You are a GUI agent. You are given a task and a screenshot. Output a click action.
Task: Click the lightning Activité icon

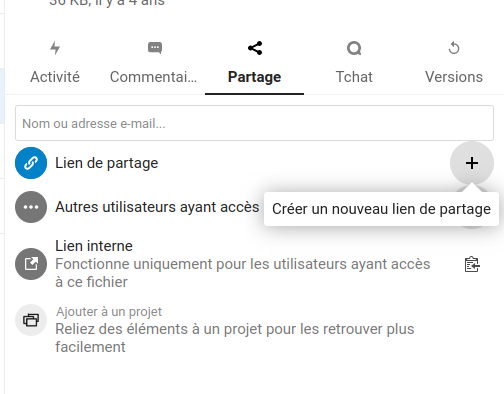coord(55,48)
